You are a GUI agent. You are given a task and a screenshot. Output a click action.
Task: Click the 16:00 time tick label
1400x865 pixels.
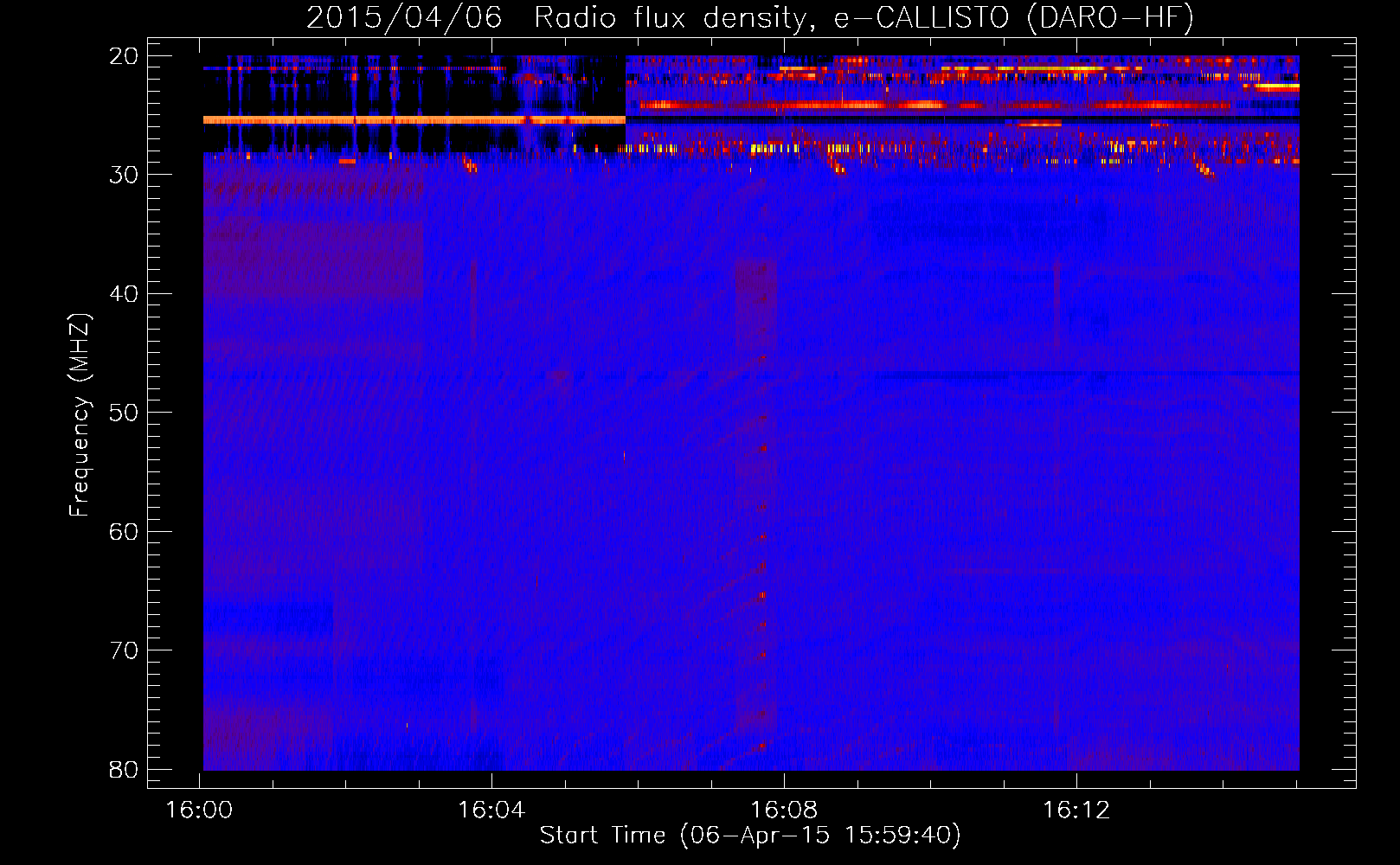pyautogui.click(x=200, y=811)
